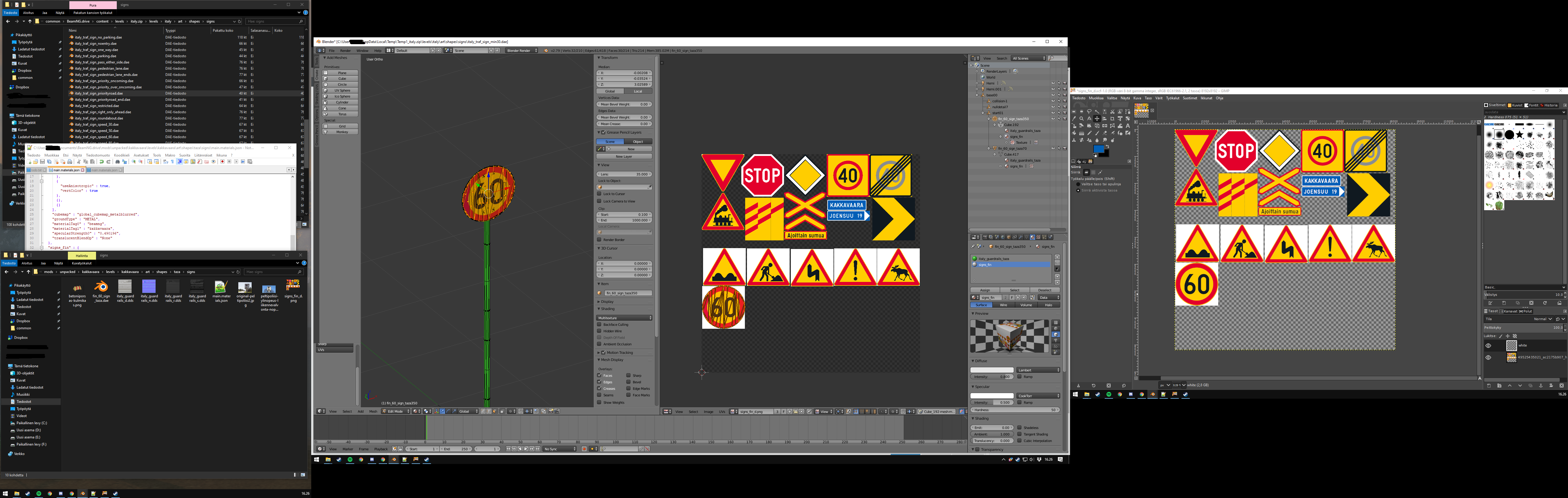Duplicate the layer in GIMP layers panel
Screen dimensions: 1568x498
tap(1531, 385)
